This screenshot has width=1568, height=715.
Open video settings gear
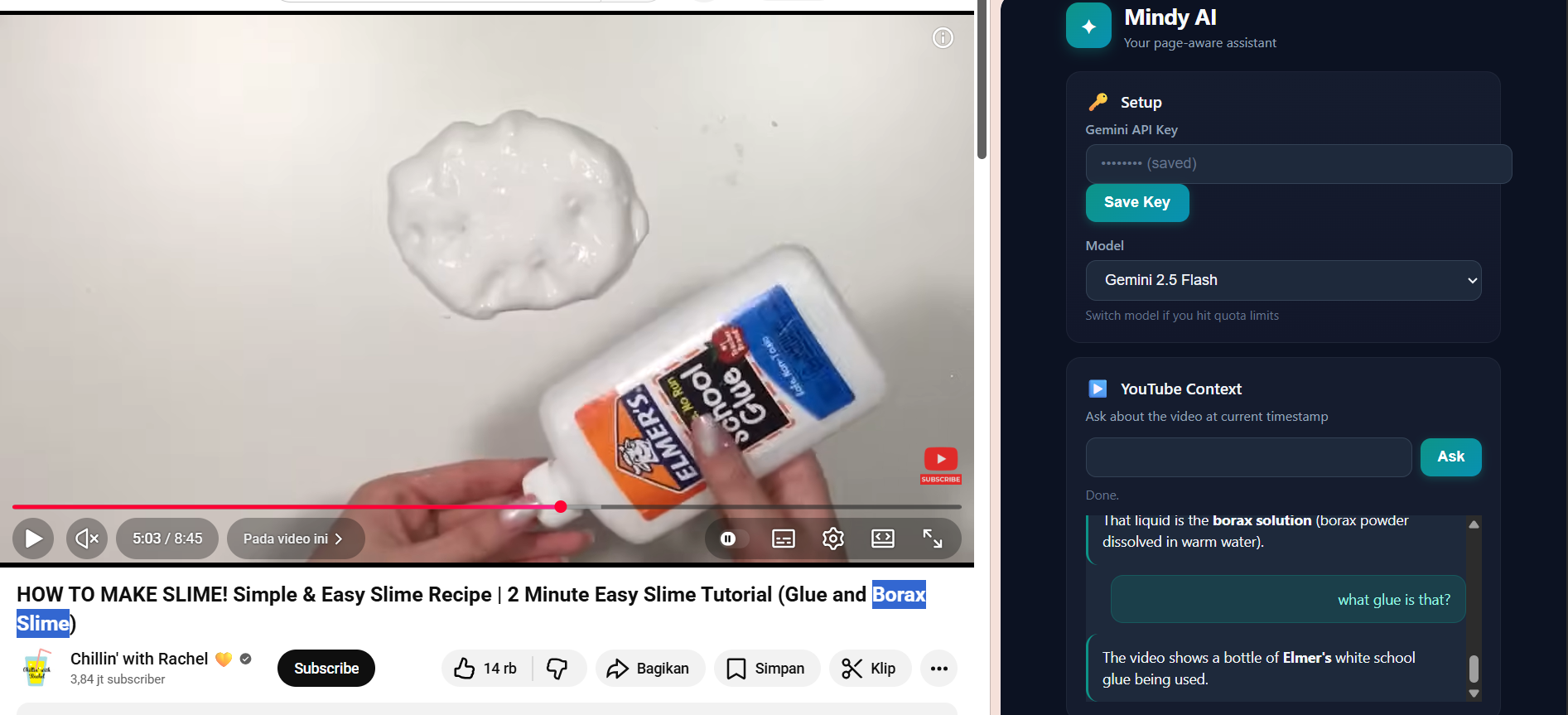pyautogui.click(x=833, y=539)
